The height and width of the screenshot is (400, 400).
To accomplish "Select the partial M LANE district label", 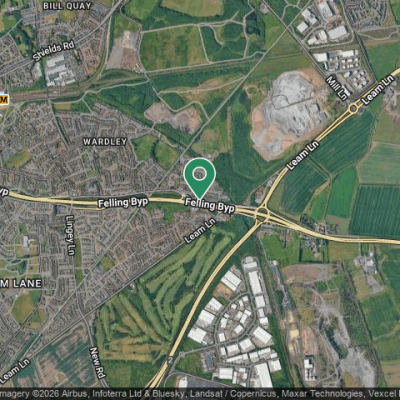I will 21,284.
